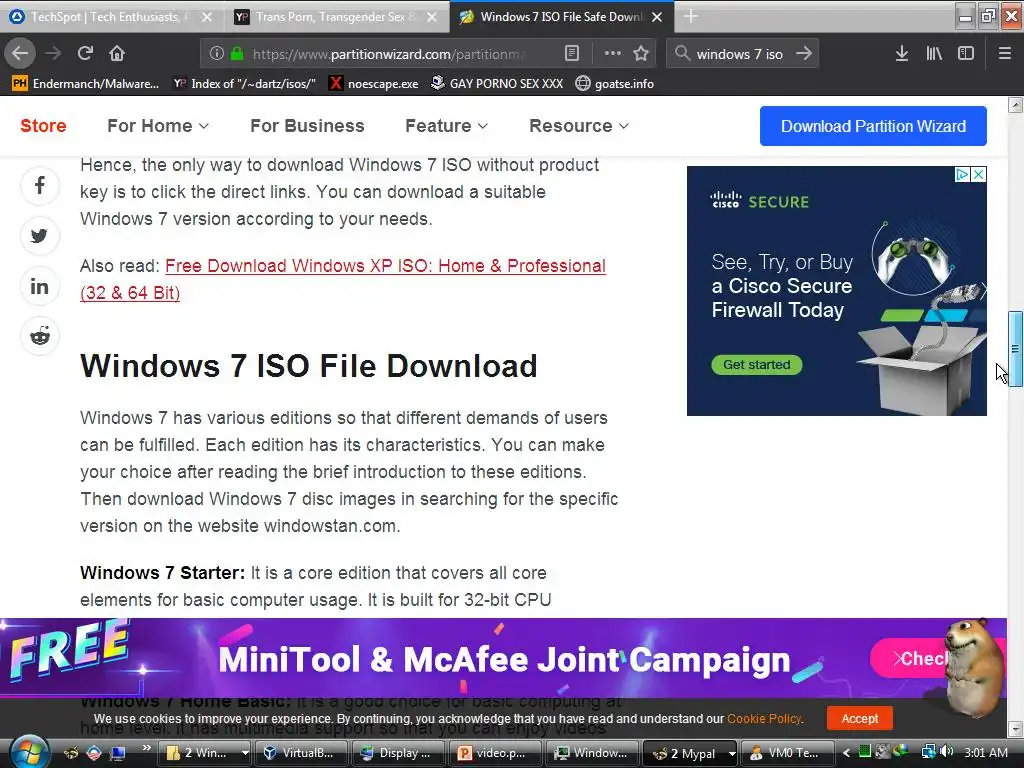This screenshot has height=768, width=1024.
Task: Click the MiniTool & McAfee Joint Campaign banner
Action: coord(504,660)
